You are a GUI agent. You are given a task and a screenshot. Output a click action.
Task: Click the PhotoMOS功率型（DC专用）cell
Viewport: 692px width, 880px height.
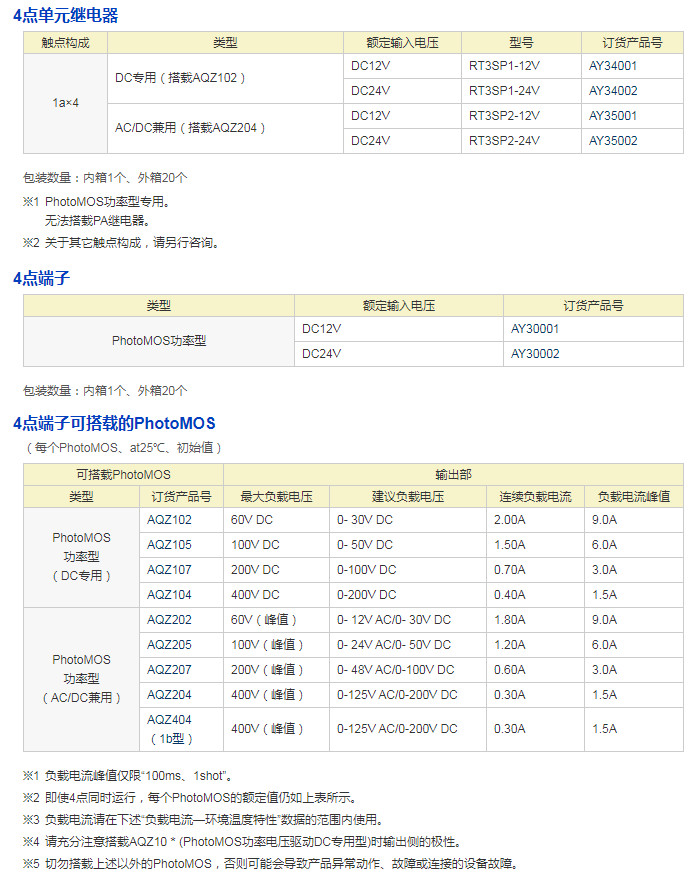(x=81, y=557)
